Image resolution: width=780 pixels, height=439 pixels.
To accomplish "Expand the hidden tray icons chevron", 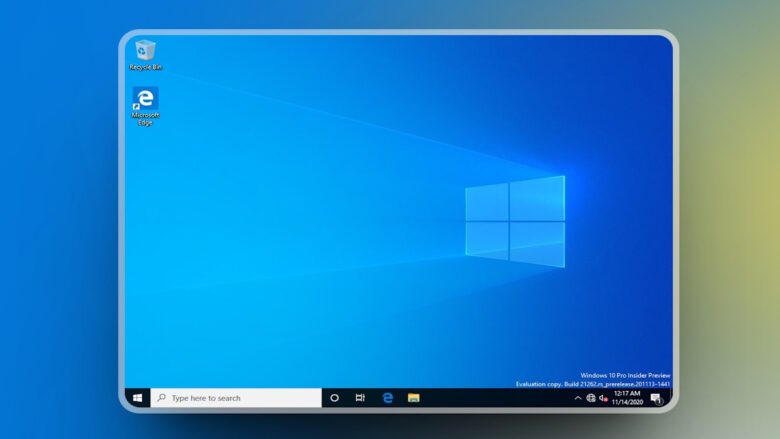I will 577,398.
